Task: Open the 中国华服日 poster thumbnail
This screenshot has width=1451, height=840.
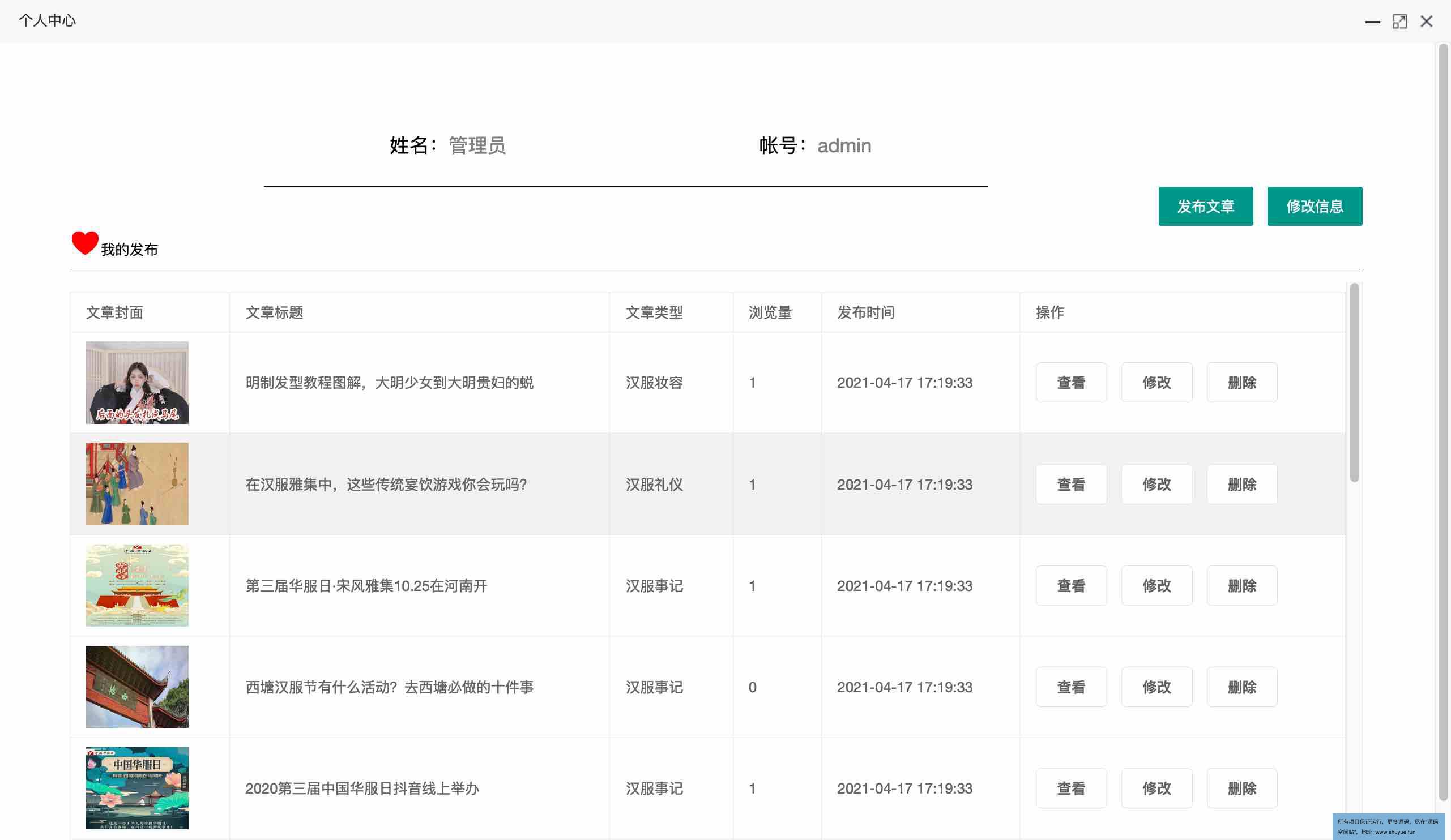Action: [x=137, y=788]
